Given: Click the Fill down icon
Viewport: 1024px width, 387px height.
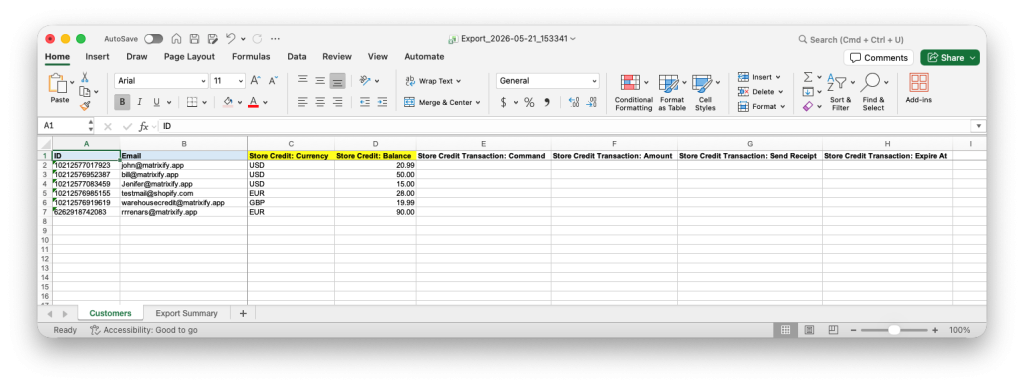Looking at the screenshot, I should click(808, 91).
